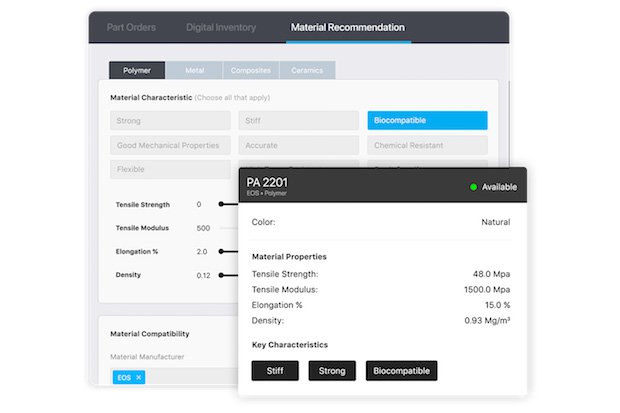Click the Density slider handle
The image size is (620, 413).
point(221,275)
